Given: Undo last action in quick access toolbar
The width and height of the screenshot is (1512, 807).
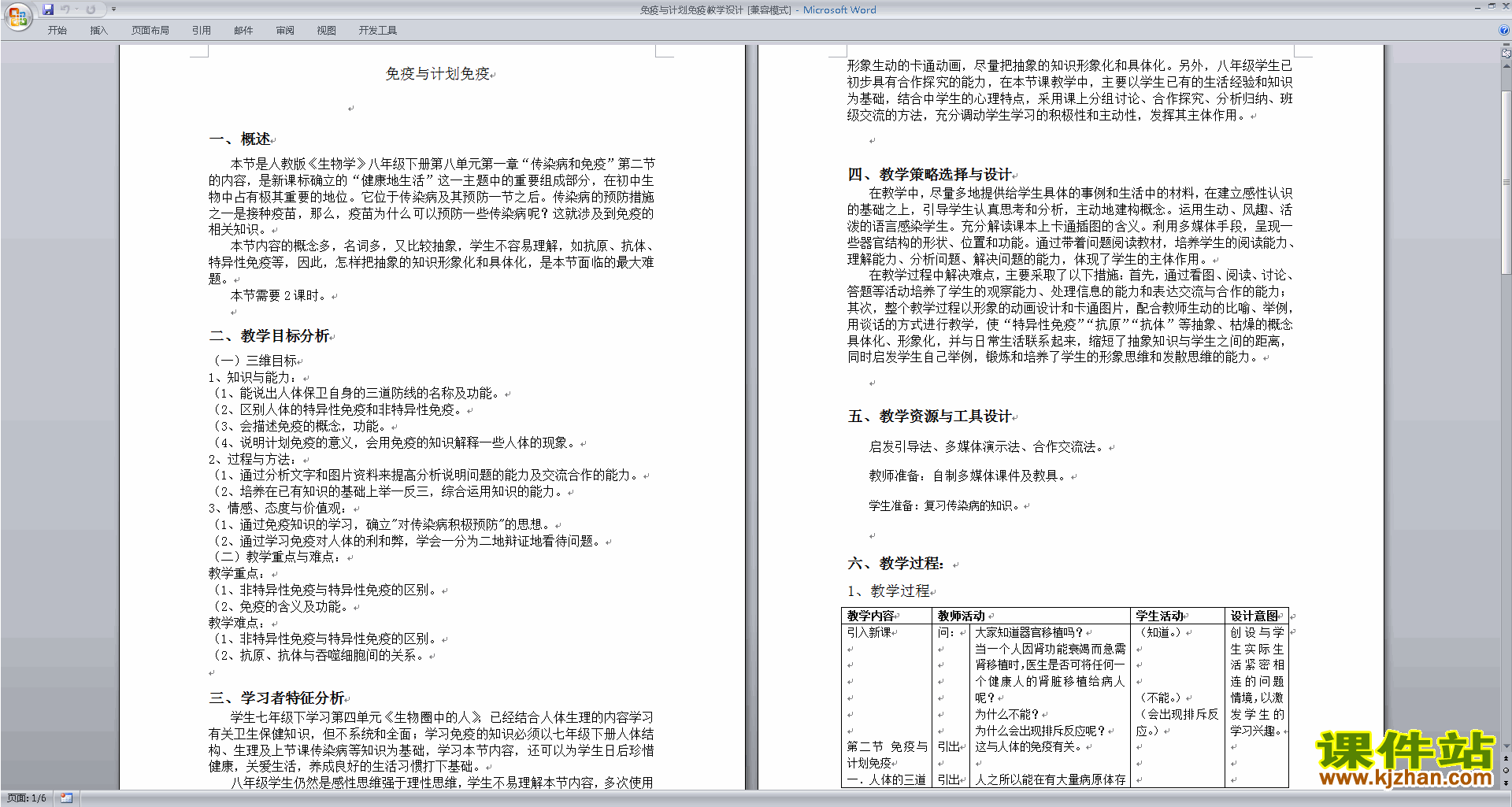Looking at the screenshot, I should tap(65, 9).
